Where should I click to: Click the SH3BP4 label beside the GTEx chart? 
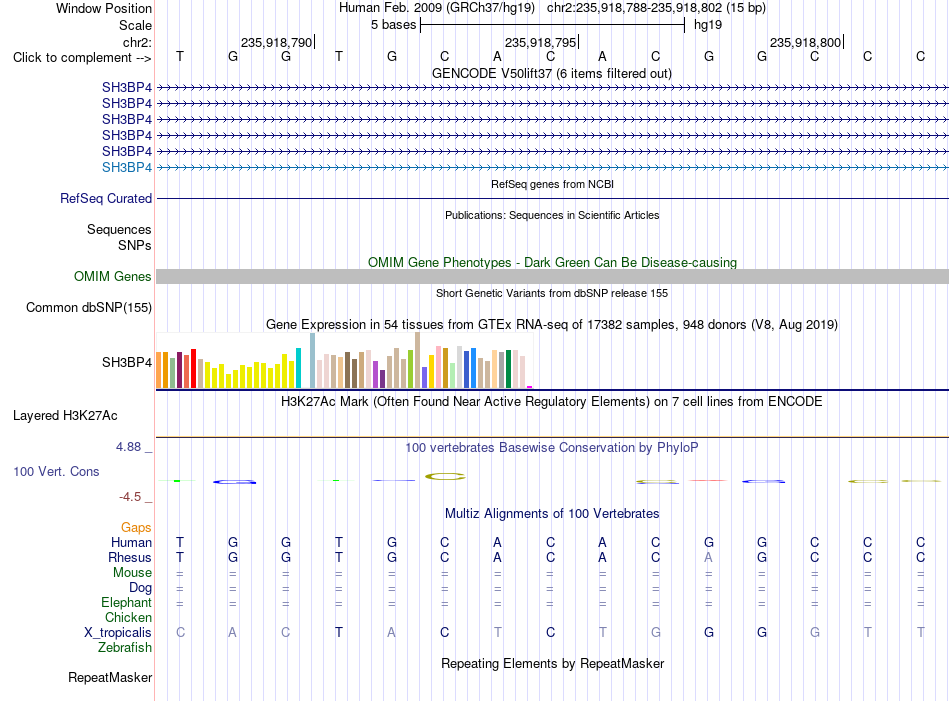127,362
